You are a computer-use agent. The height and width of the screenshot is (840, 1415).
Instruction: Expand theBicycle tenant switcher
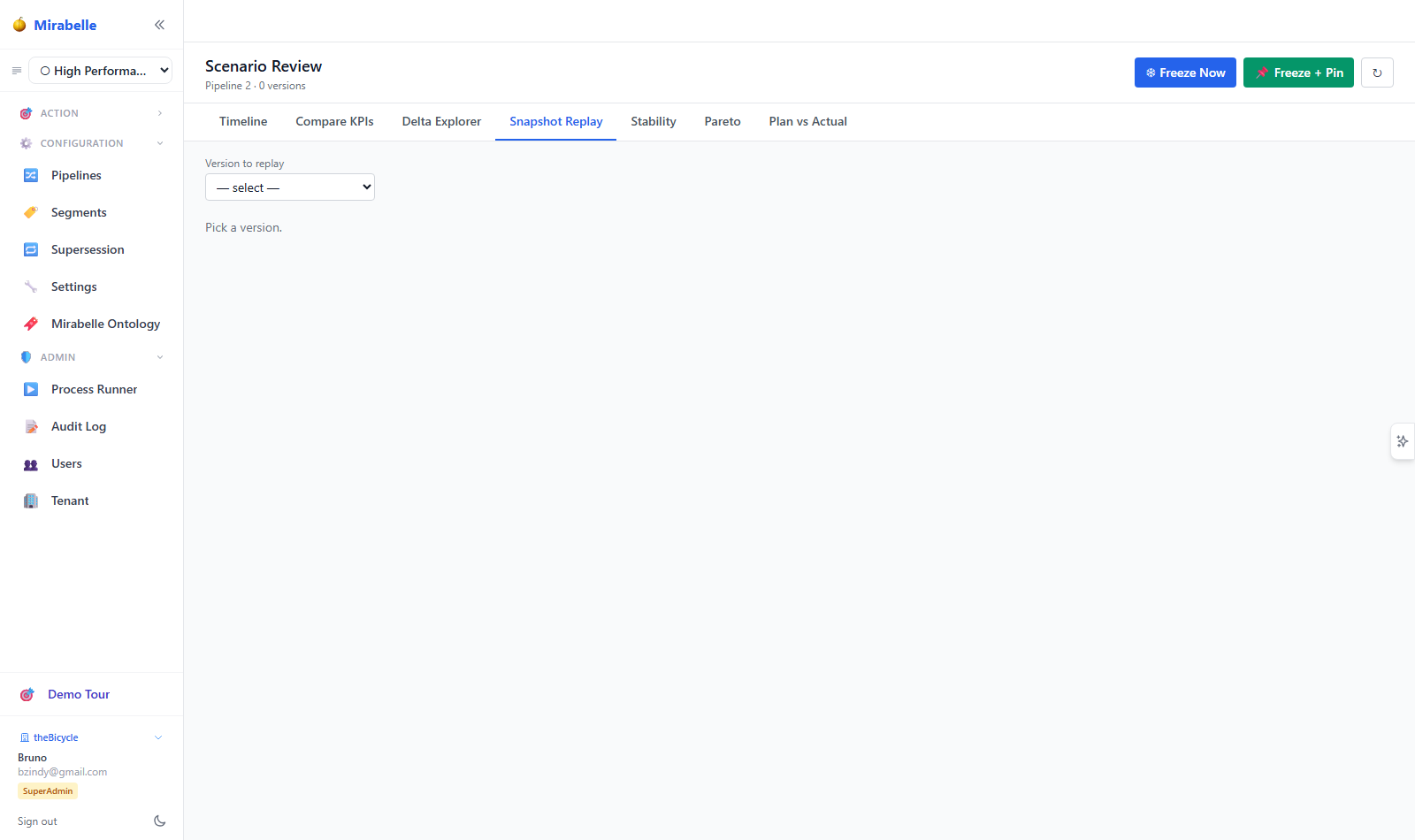[92, 737]
